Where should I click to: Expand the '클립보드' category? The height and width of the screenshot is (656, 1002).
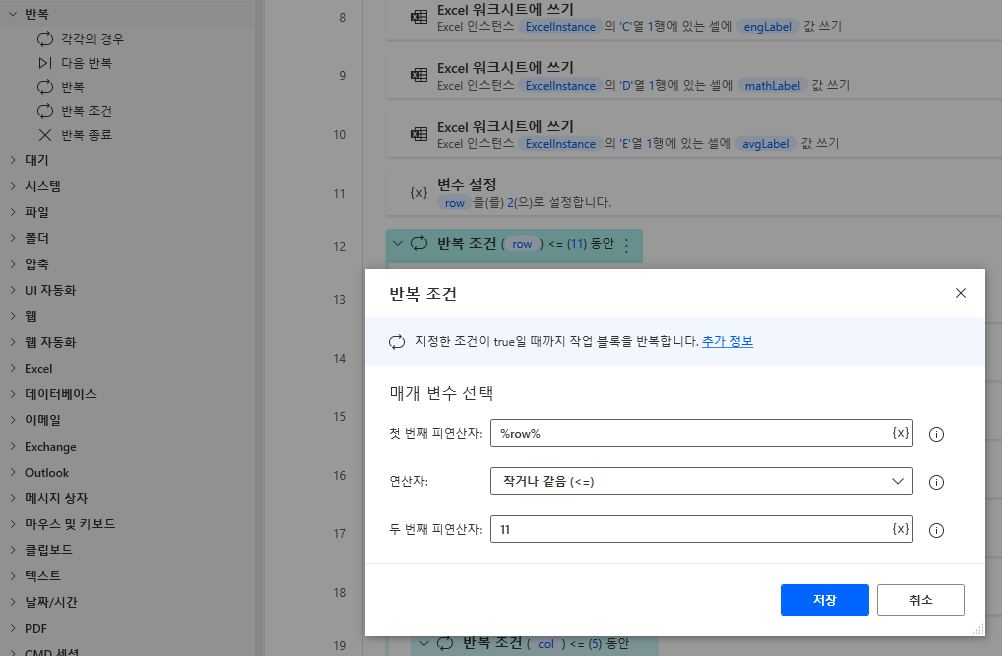13,549
